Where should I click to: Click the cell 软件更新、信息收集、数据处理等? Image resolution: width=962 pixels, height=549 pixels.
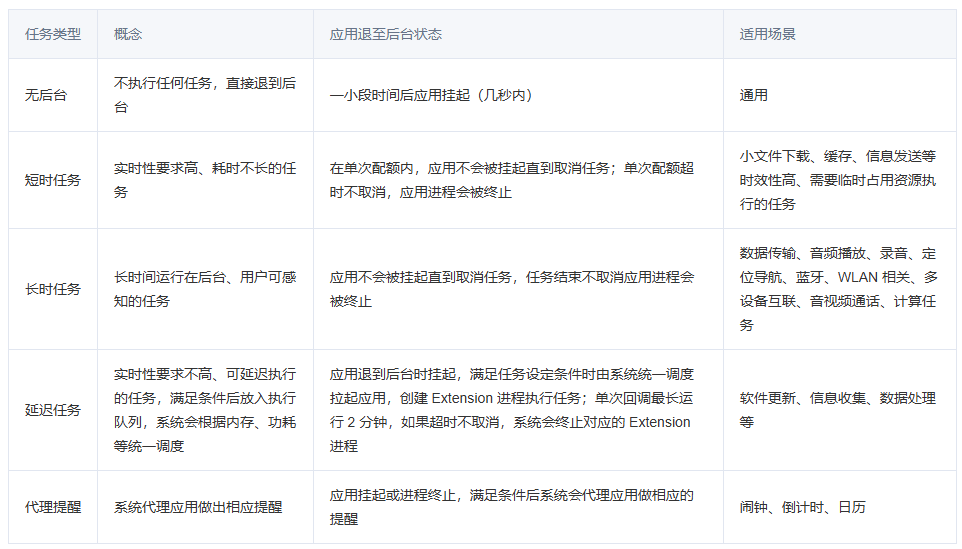pyautogui.click(x=839, y=410)
